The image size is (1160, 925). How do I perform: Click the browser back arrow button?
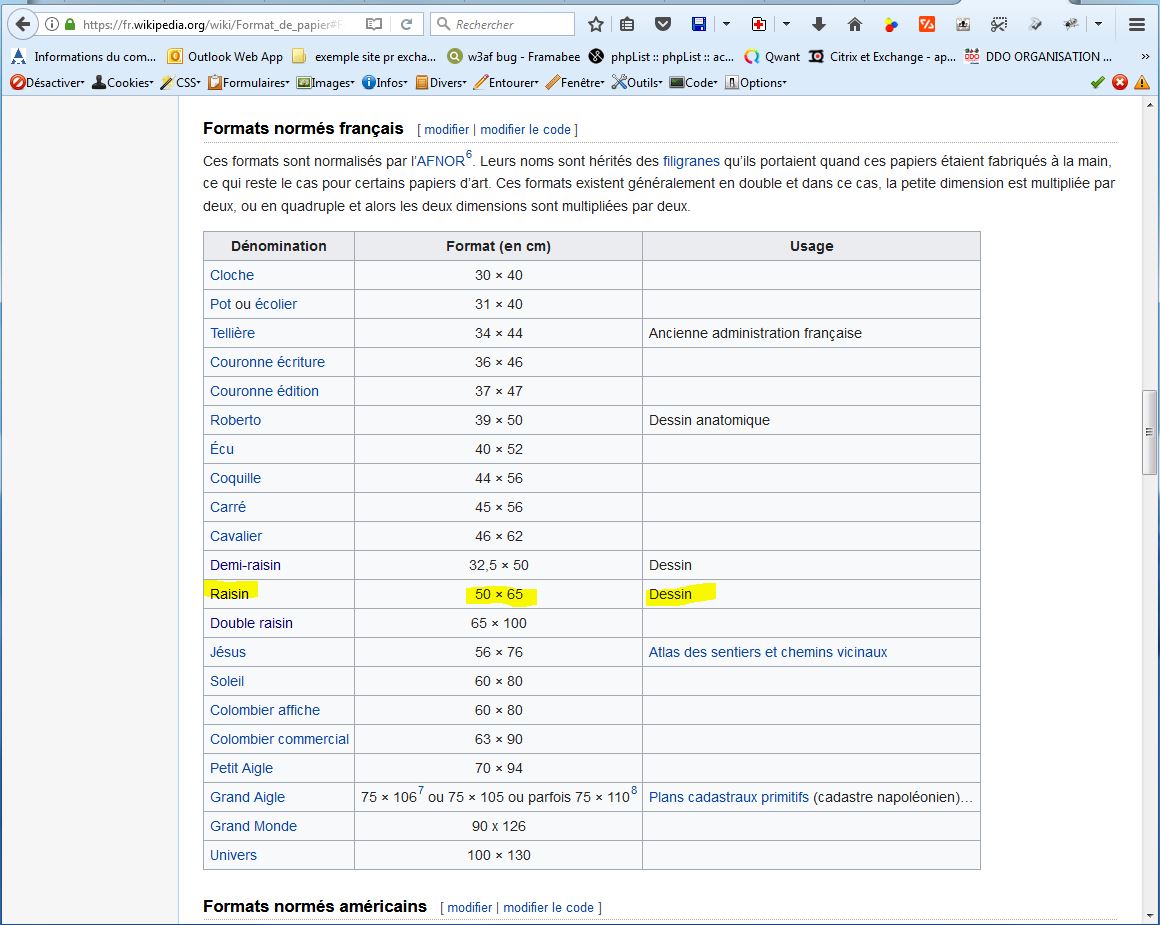22,24
